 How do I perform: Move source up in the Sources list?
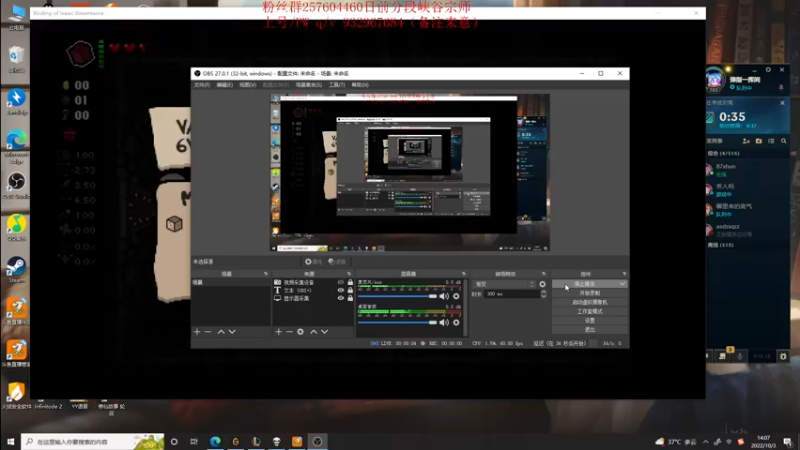(313, 332)
